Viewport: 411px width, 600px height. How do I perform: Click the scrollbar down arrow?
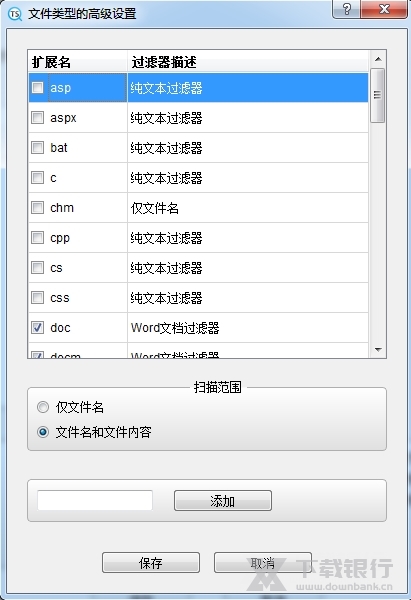(378, 350)
